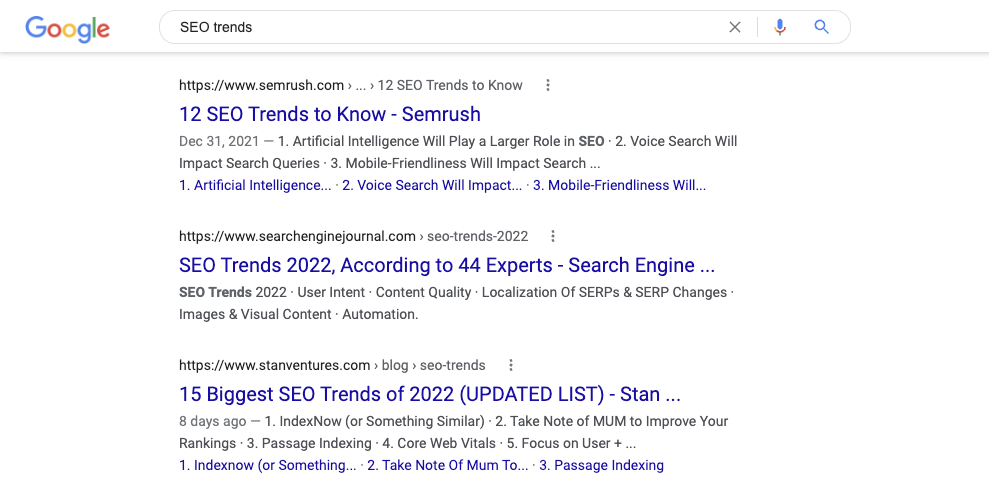Screen dimensions: 989x503
Task: Open SEO Trends 2022, According to 44 Experts
Action: click(x=446, y=265)
